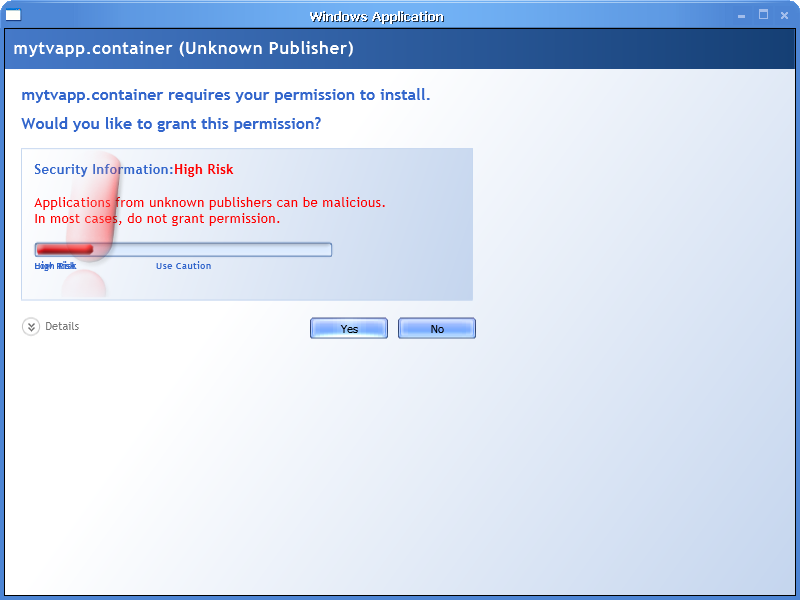Select the Security Information heading

(100, 169)
